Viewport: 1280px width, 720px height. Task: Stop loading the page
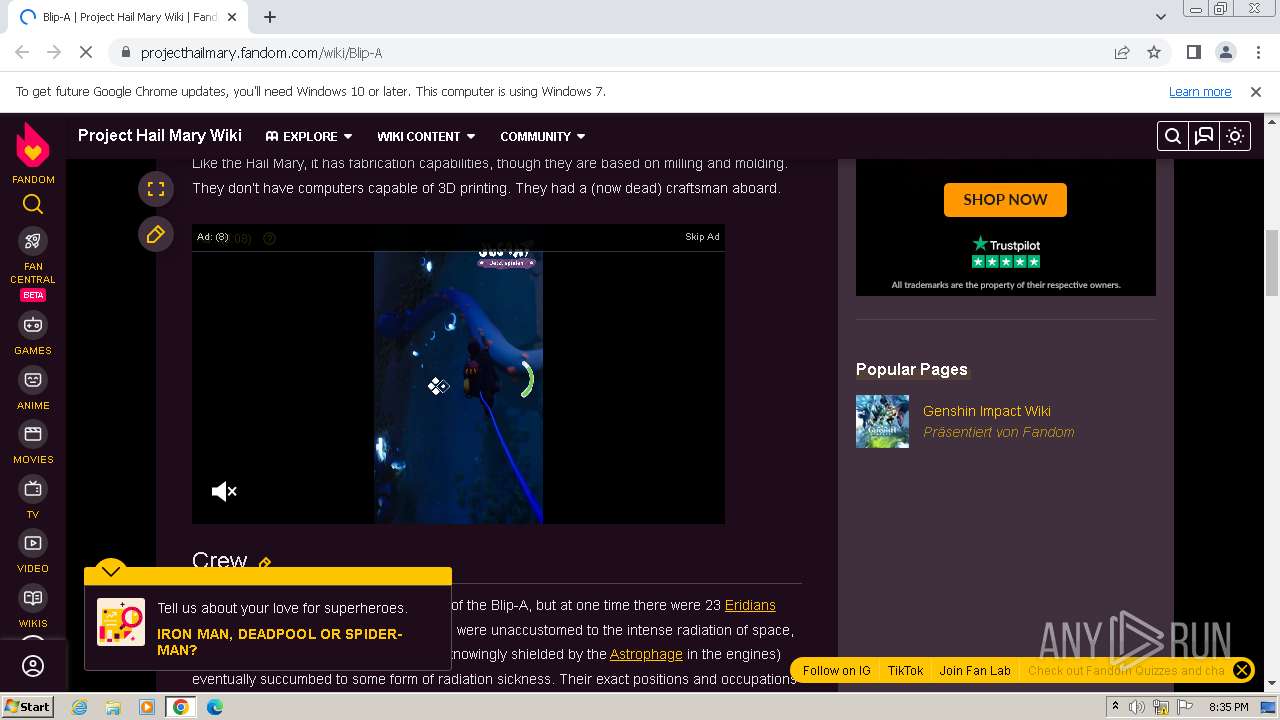click(x=86, y=52)
